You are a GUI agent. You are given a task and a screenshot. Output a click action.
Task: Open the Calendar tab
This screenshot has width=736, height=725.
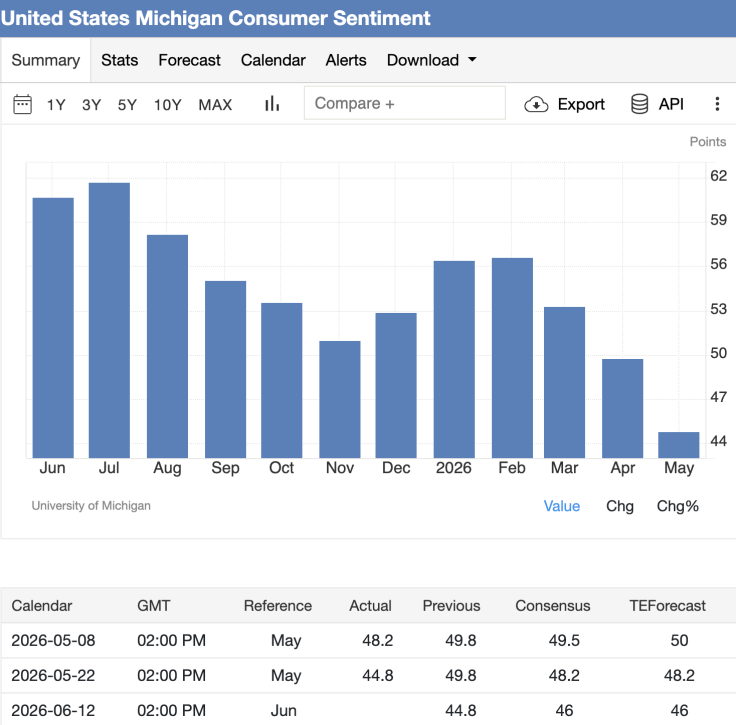(x=273, y=60)
